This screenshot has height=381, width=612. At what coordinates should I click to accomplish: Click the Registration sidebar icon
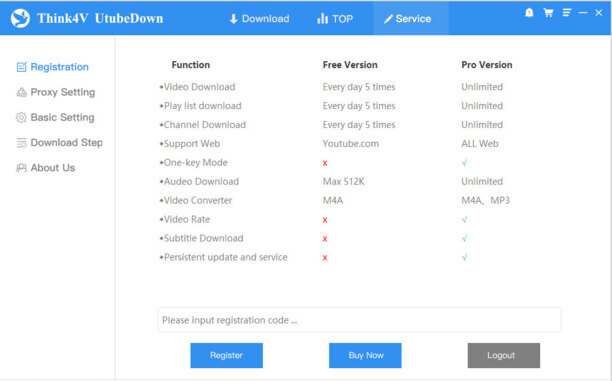click(21, 67)
